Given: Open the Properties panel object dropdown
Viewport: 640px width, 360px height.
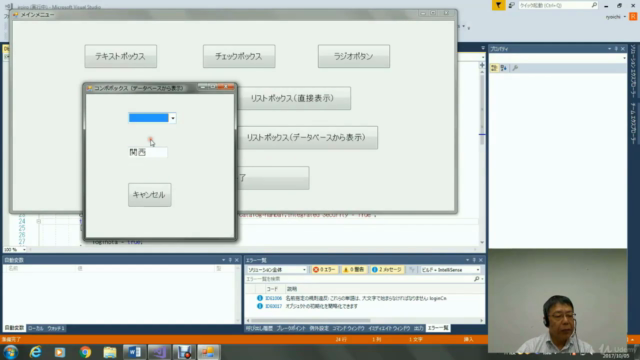Looking at the screenshot, I should [x=624, y=58].
